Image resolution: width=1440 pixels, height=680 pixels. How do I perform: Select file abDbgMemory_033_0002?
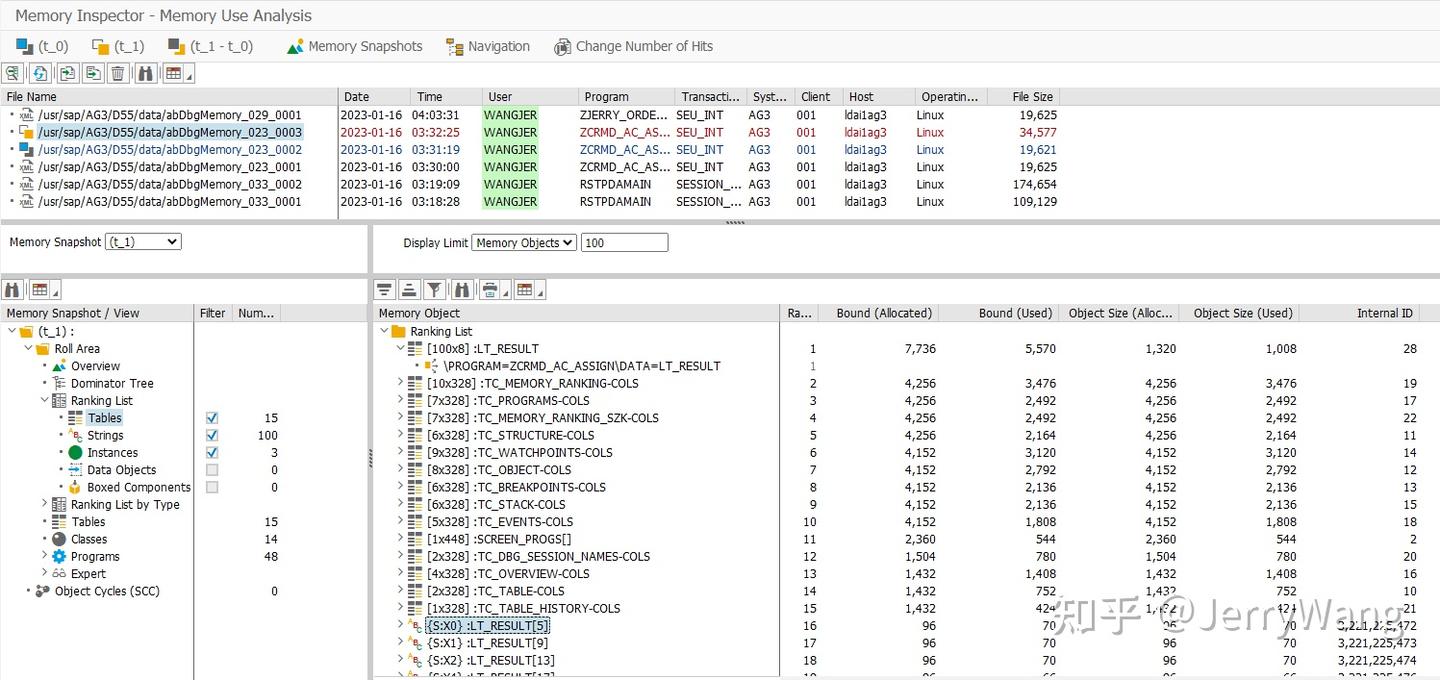click(170, 184)
